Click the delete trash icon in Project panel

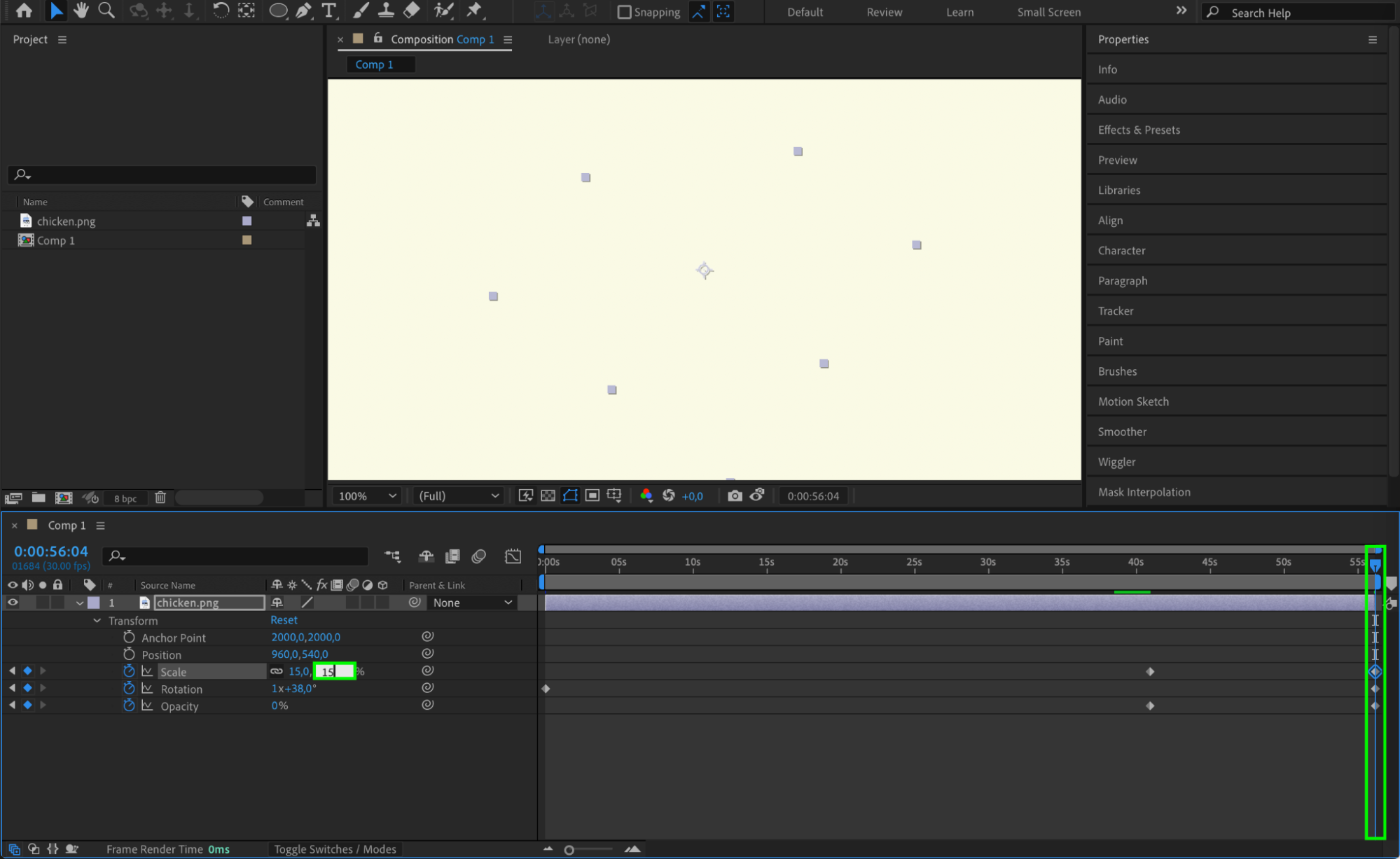[x=160, y=497]
